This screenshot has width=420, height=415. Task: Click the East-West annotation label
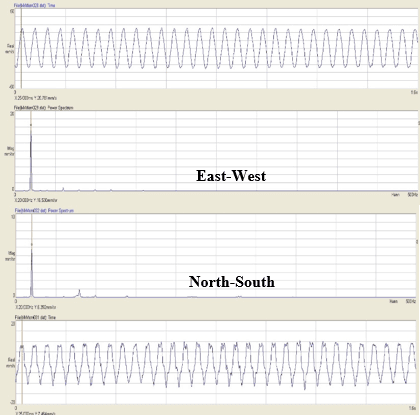(231, 176)
